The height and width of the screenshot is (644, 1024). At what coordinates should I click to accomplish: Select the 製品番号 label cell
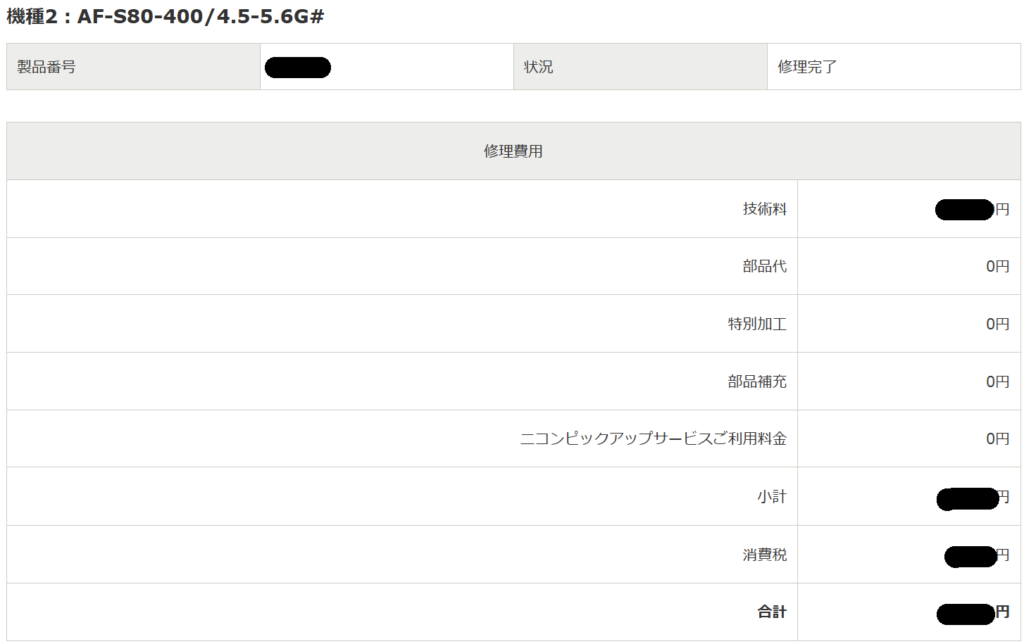pyautogui.click(x=46, y=67)
